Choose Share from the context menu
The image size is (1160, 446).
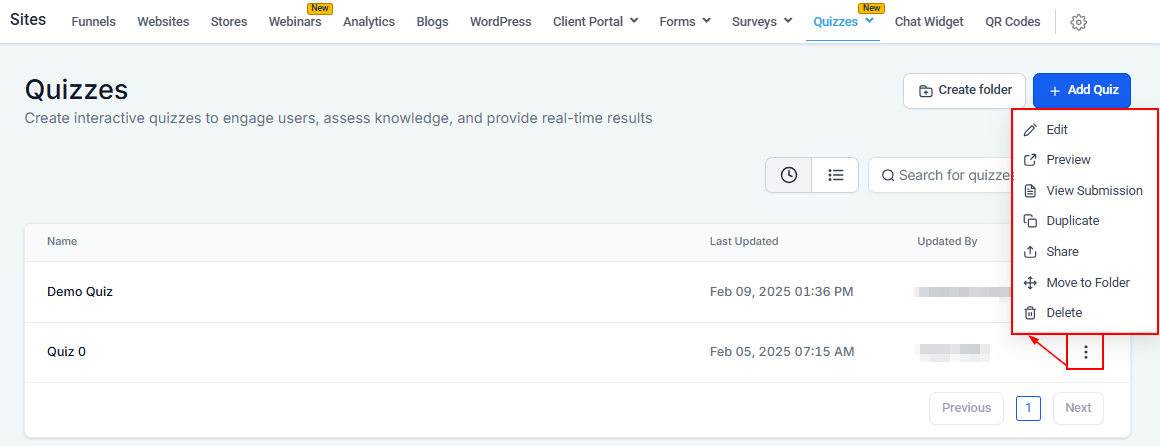click(1062, 251)
